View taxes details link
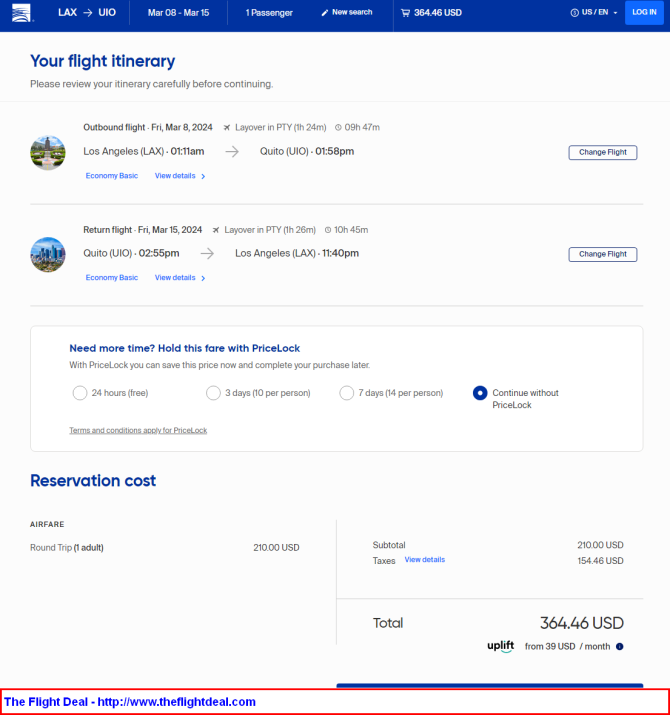670x715 pixels. [425, 560]
